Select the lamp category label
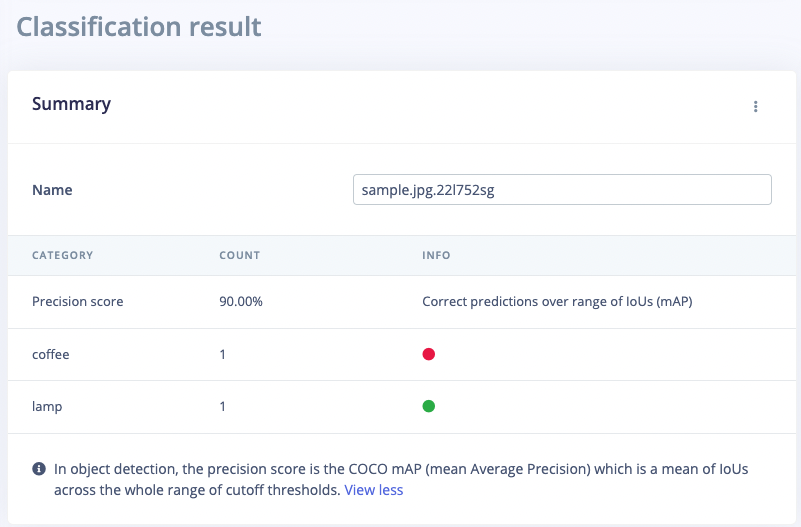Viewport: 801px width, 527px height. [47, 406]
